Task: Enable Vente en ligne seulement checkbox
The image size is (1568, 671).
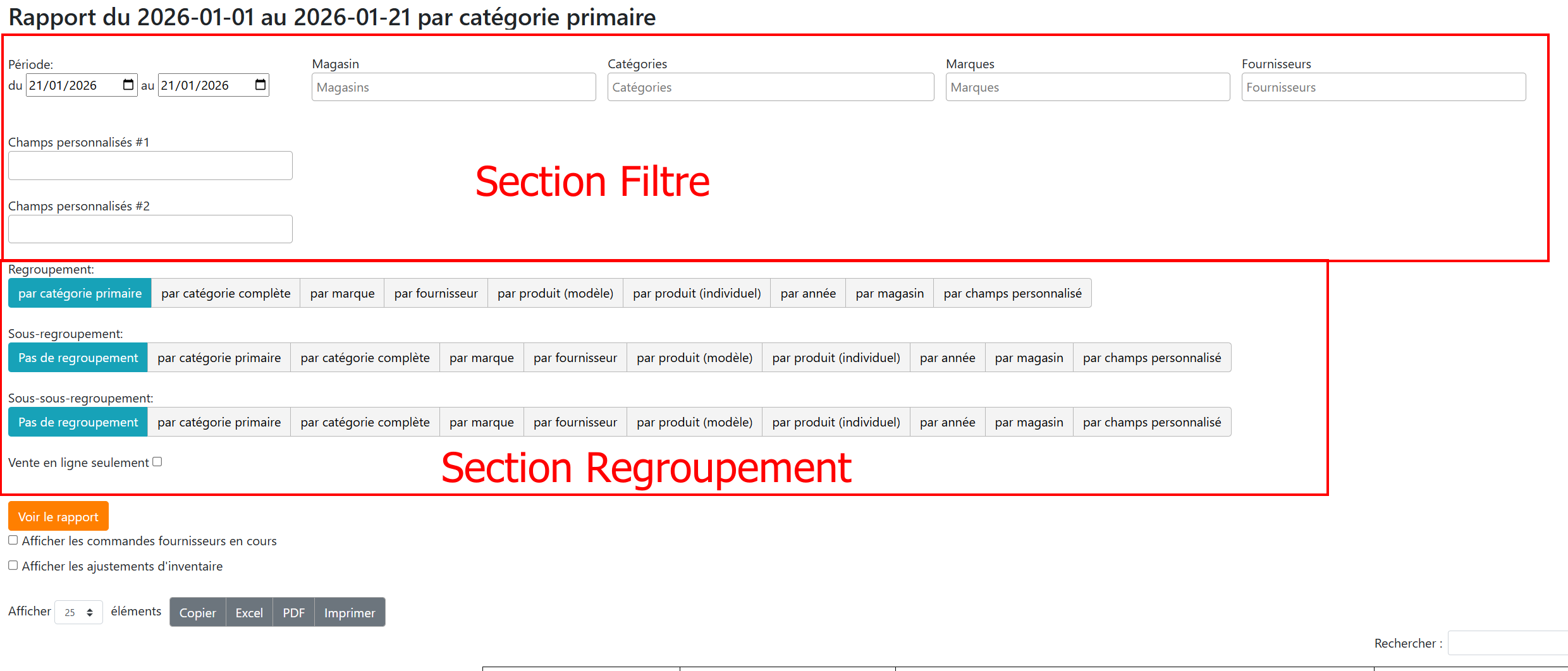Action: [x=157, y=462]
